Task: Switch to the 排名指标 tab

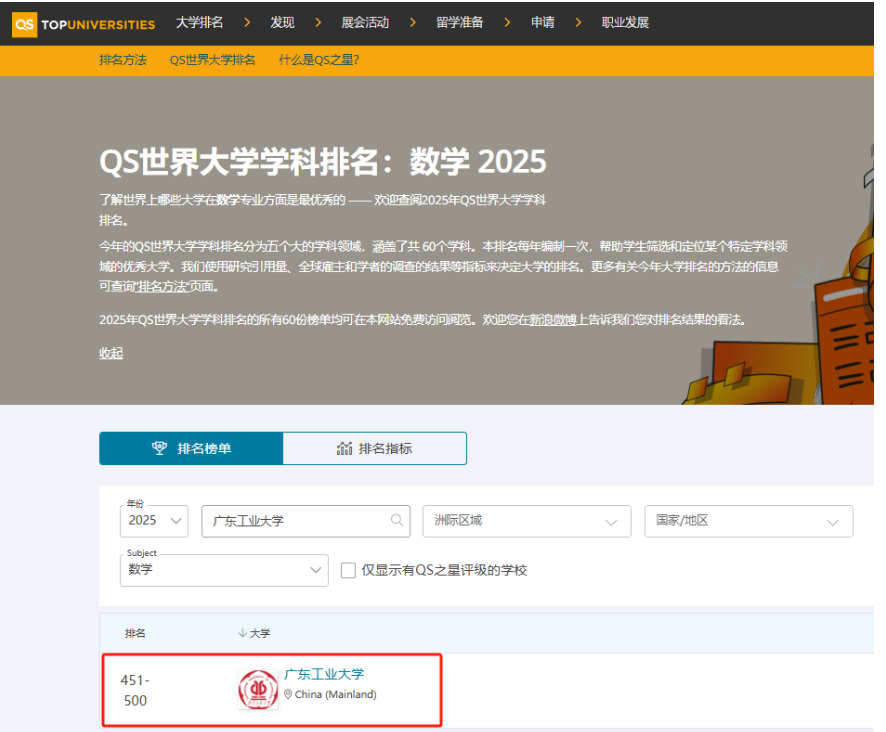Action: point(374,448)
